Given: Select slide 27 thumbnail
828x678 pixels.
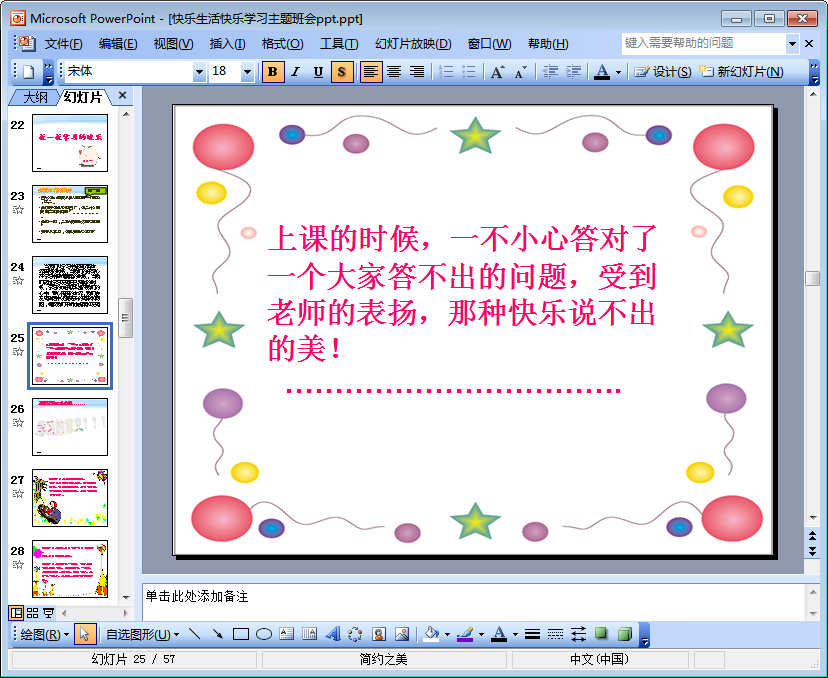Looking at the screenshot, I should click(x=70, y=498).
